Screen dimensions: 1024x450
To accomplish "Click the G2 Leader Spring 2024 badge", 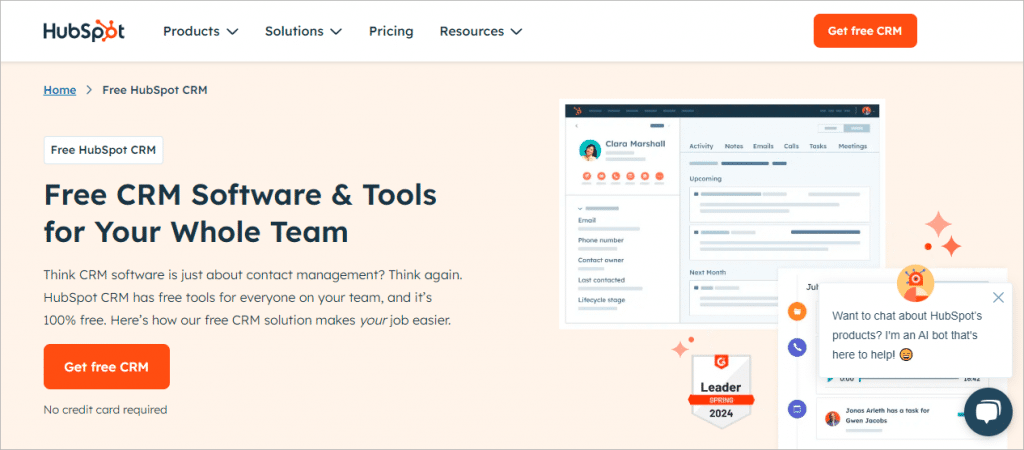I will (721, 391).
